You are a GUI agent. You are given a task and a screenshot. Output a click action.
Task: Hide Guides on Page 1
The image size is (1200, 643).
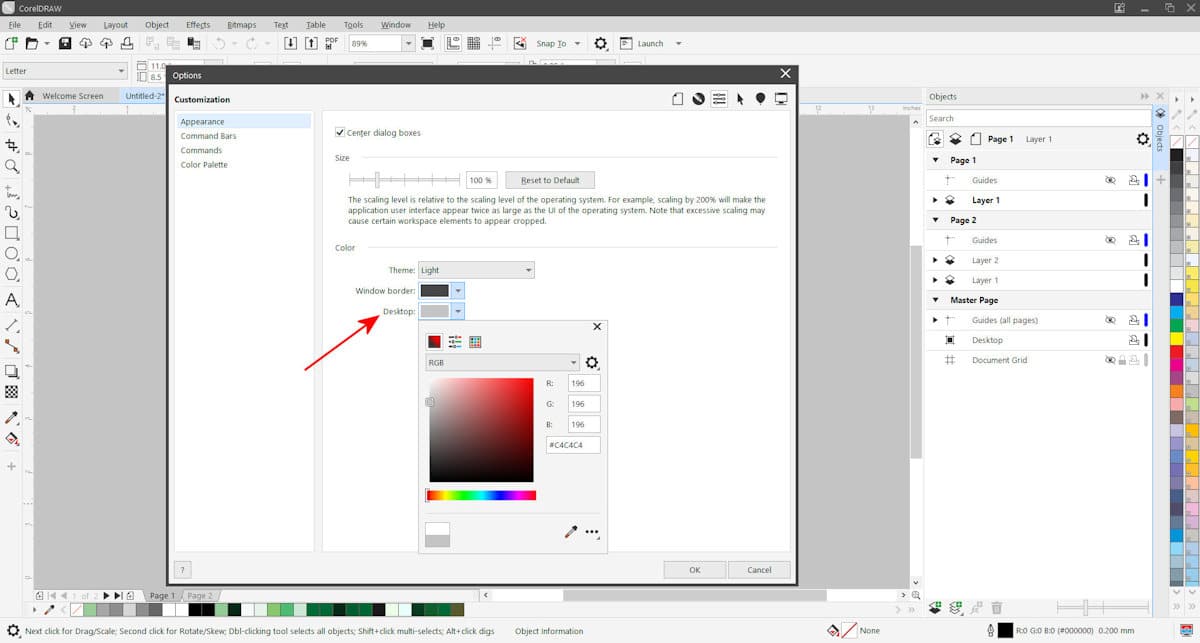coord(1110,180)
